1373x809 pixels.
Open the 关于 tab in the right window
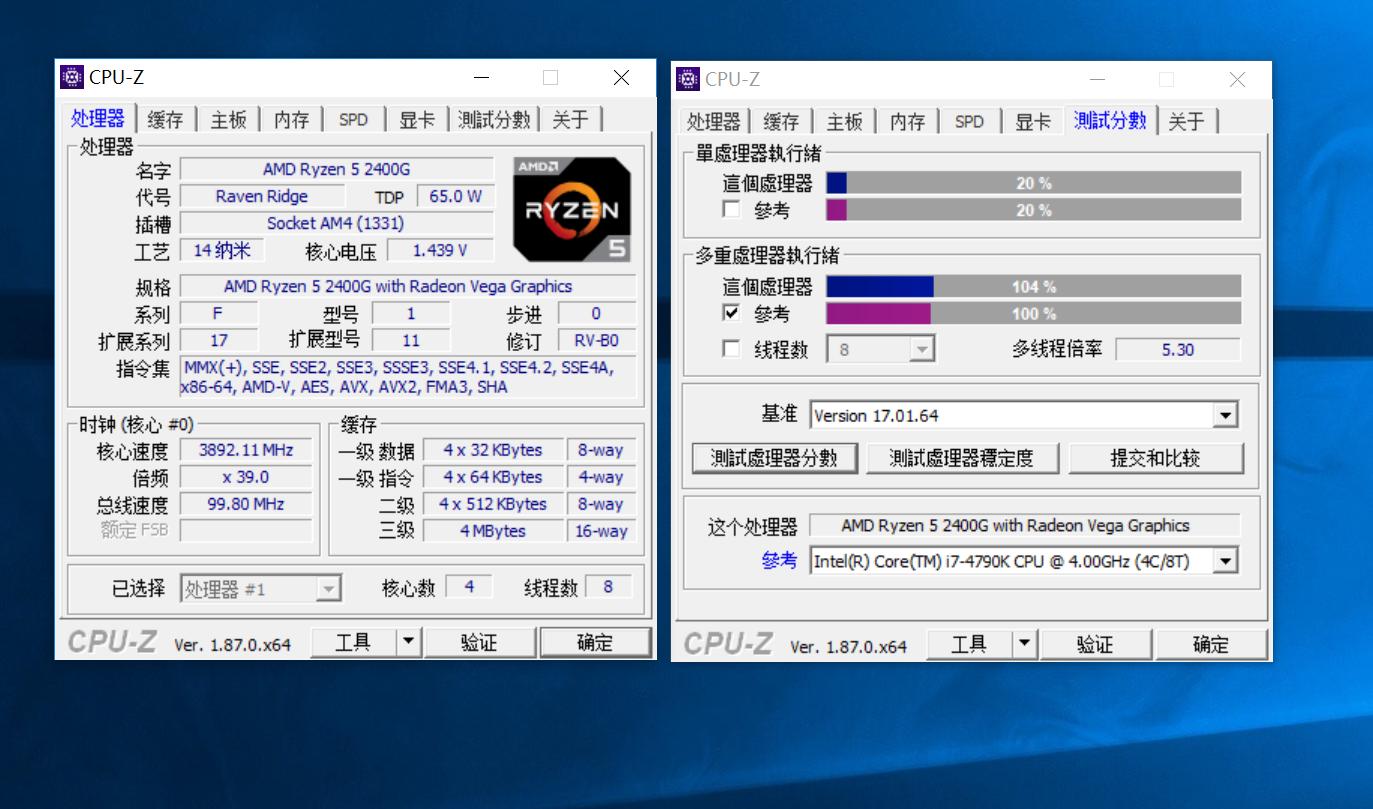(1187, 121)
